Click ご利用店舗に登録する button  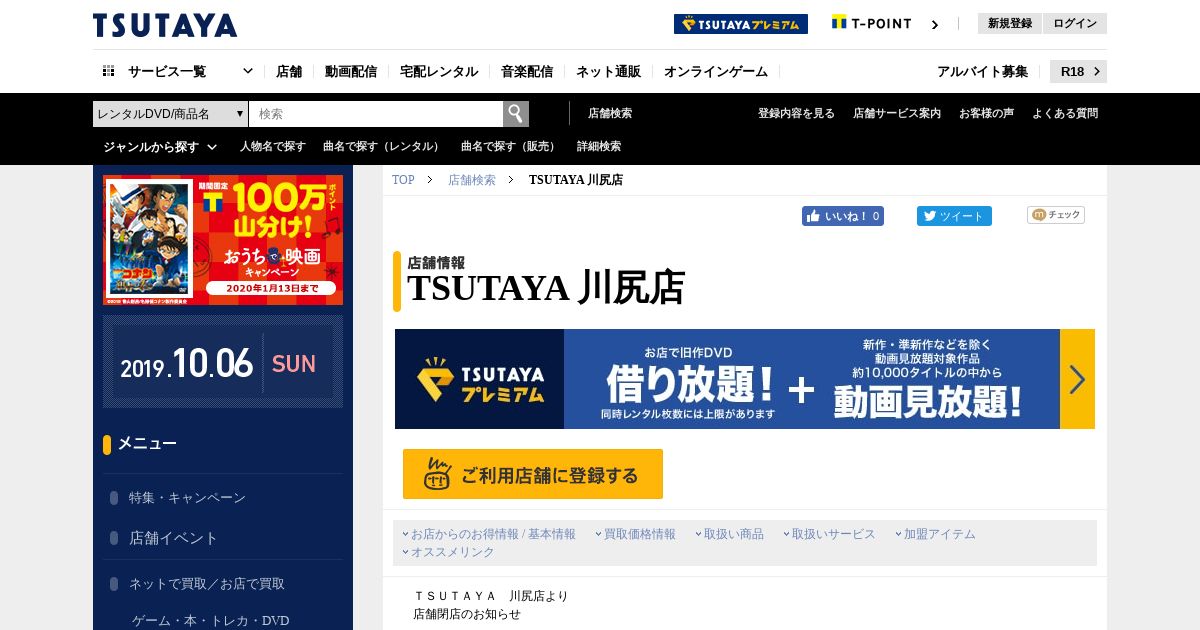(x=533, y=474)
